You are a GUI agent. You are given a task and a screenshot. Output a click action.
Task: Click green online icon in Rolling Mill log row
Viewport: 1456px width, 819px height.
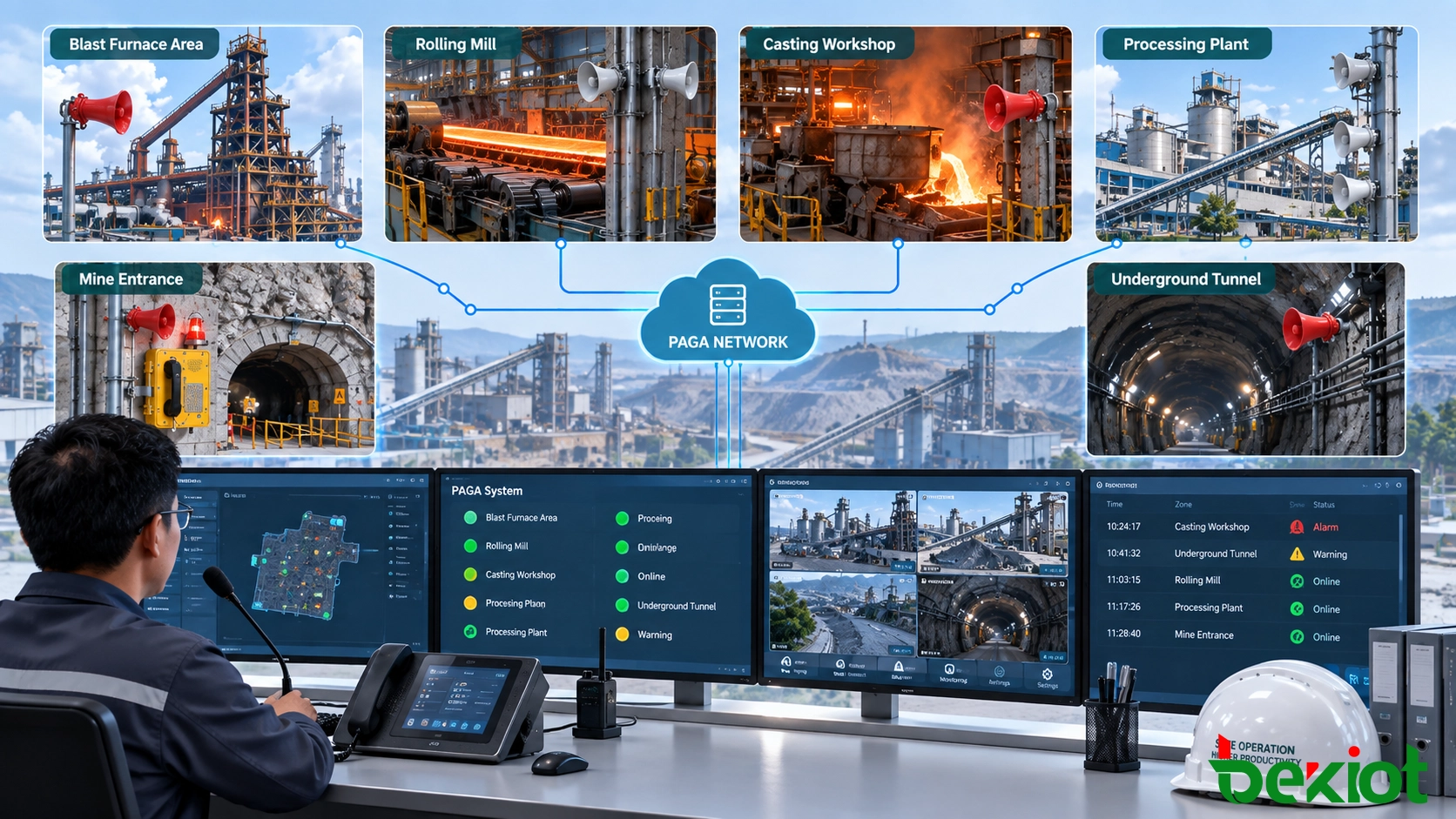1297,581
